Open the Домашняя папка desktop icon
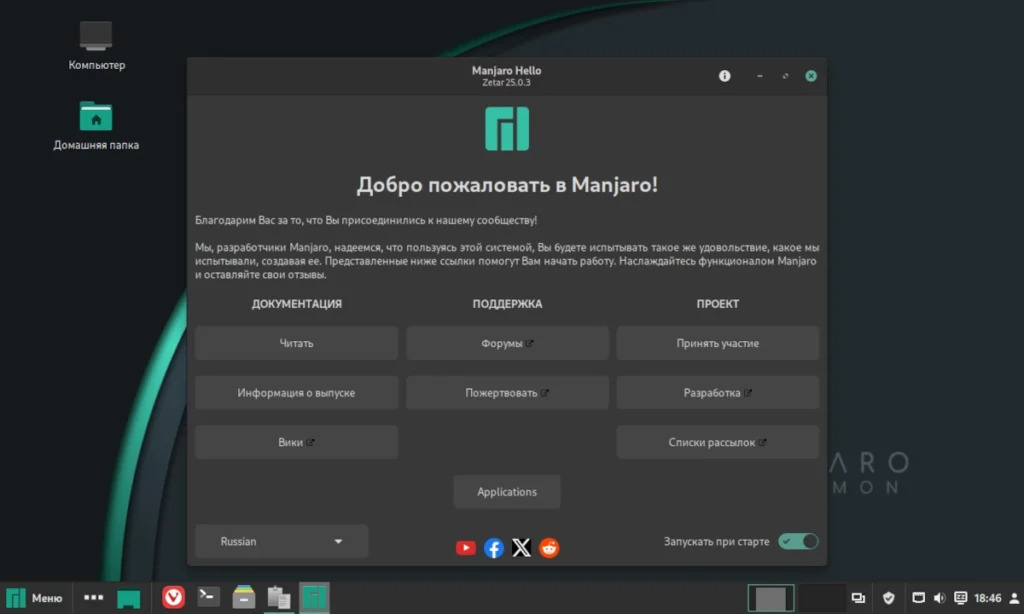 coord(96,125)
